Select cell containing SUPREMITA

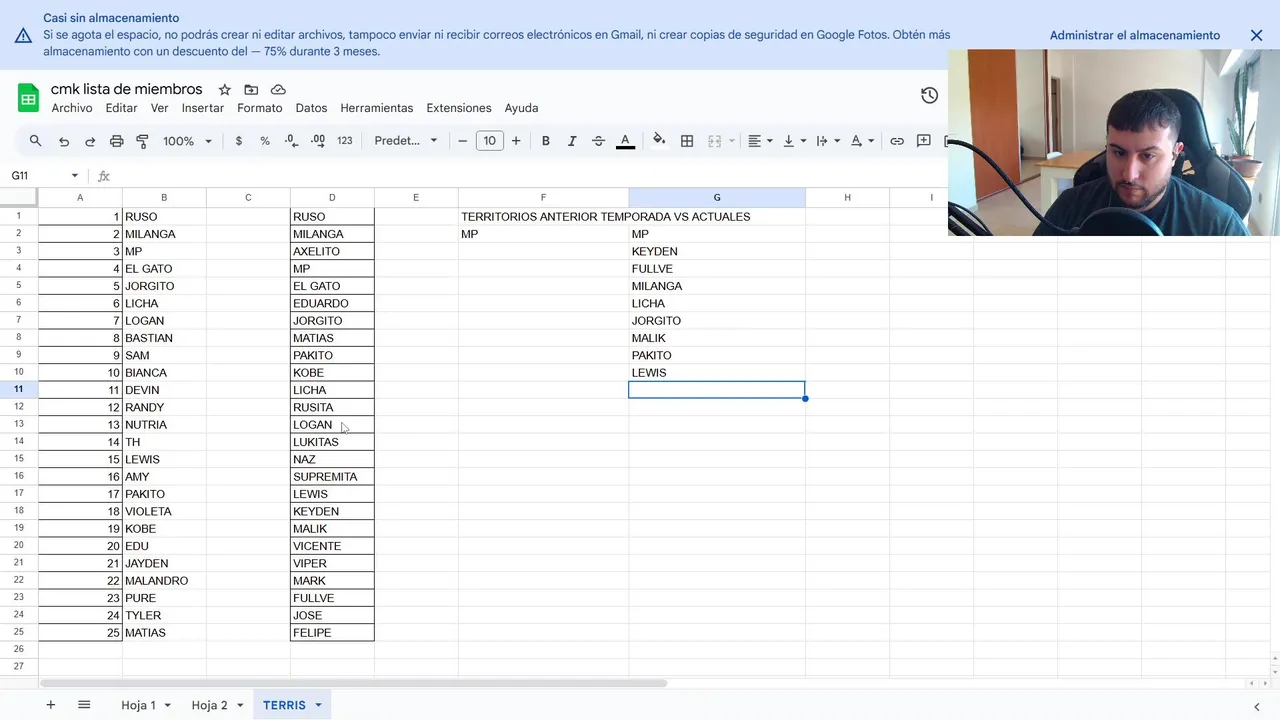tap(332, 476)
